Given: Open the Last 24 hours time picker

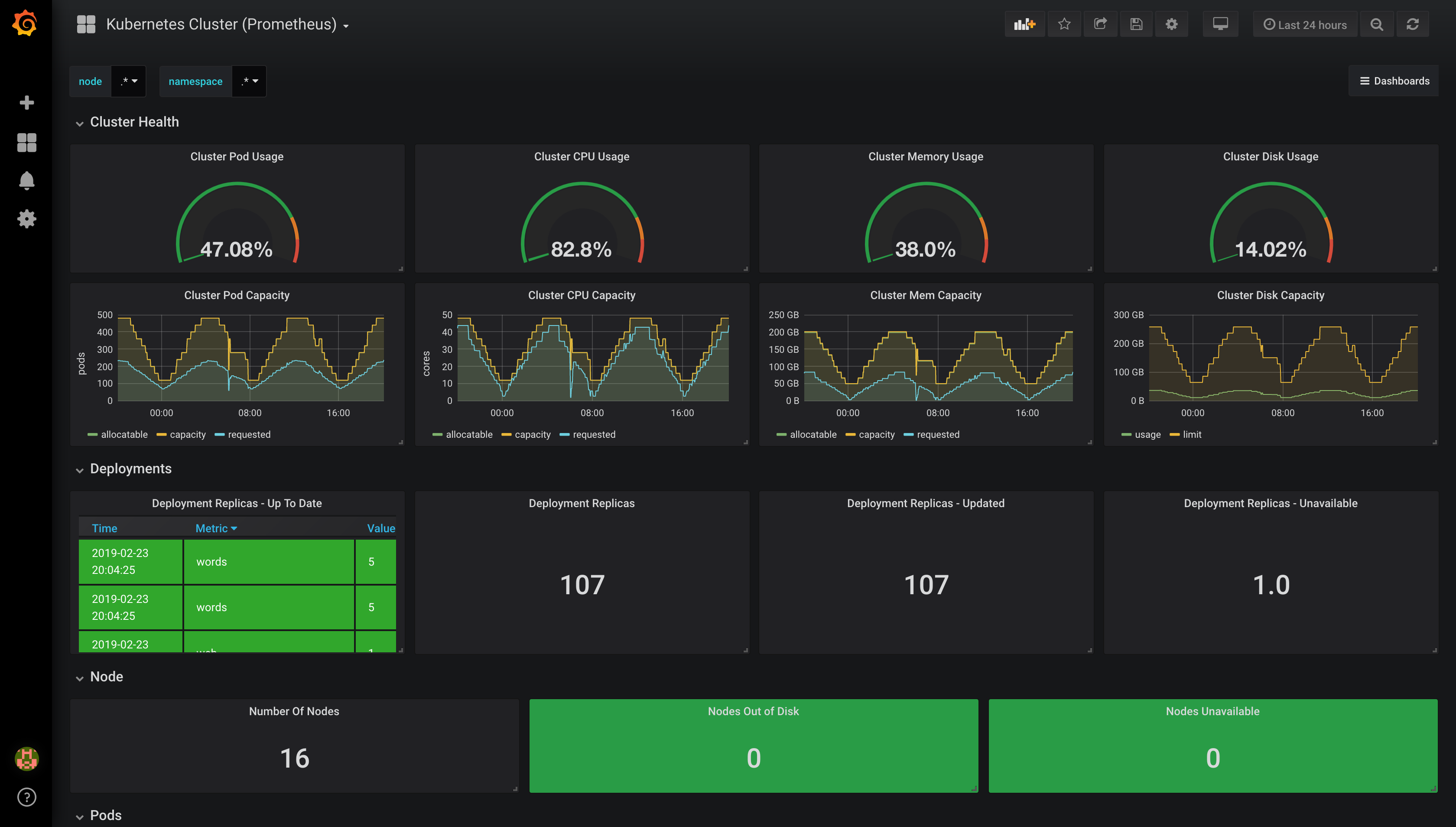Looking at the screenshot, I should coord(1305,24).
